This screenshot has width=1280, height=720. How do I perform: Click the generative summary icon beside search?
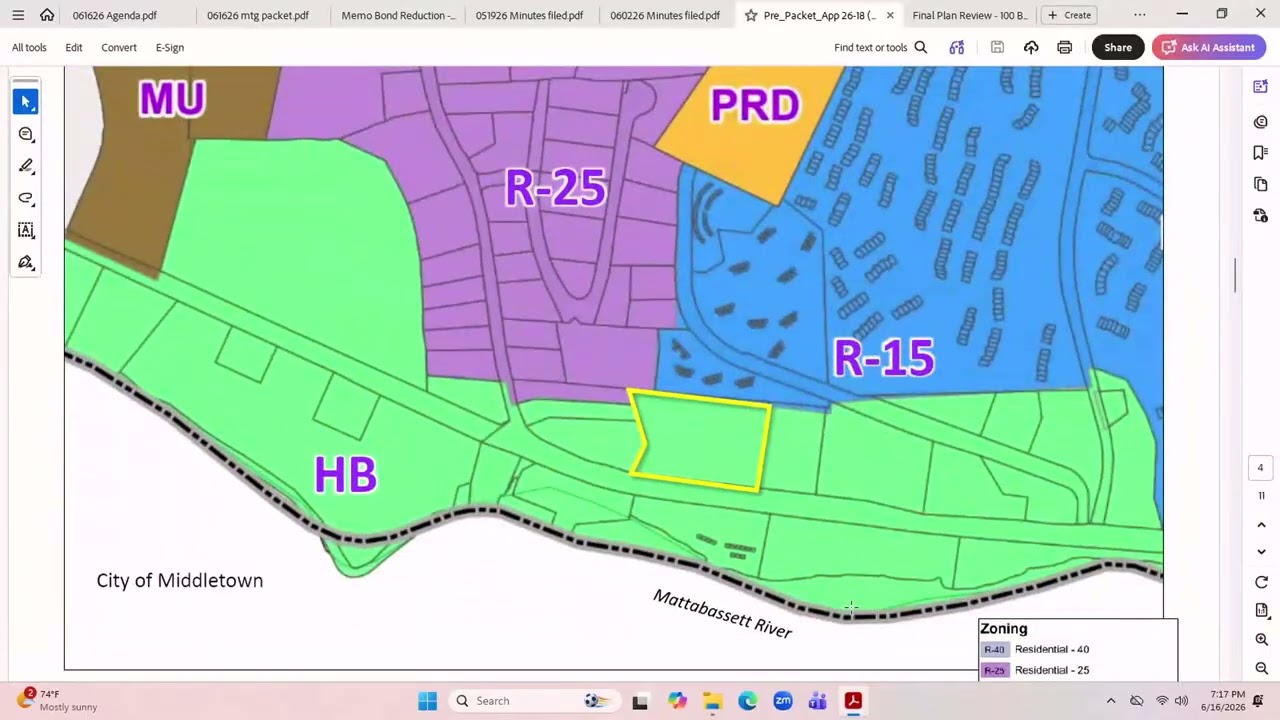(x=957, y=47)
